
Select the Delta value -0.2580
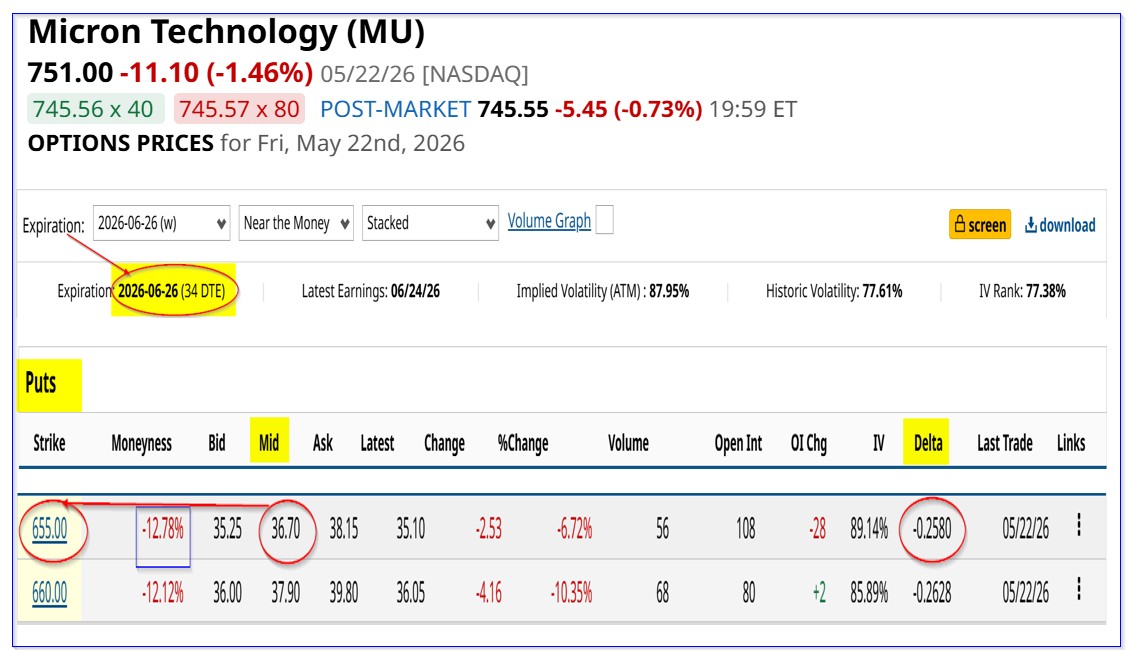[x=932, y=530]
